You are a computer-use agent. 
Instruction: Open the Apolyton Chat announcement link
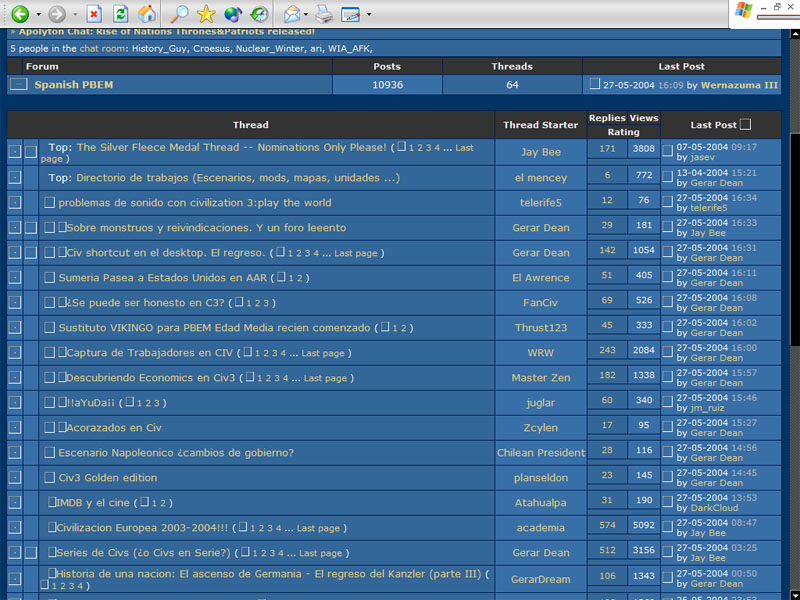[x=167, y=32]
